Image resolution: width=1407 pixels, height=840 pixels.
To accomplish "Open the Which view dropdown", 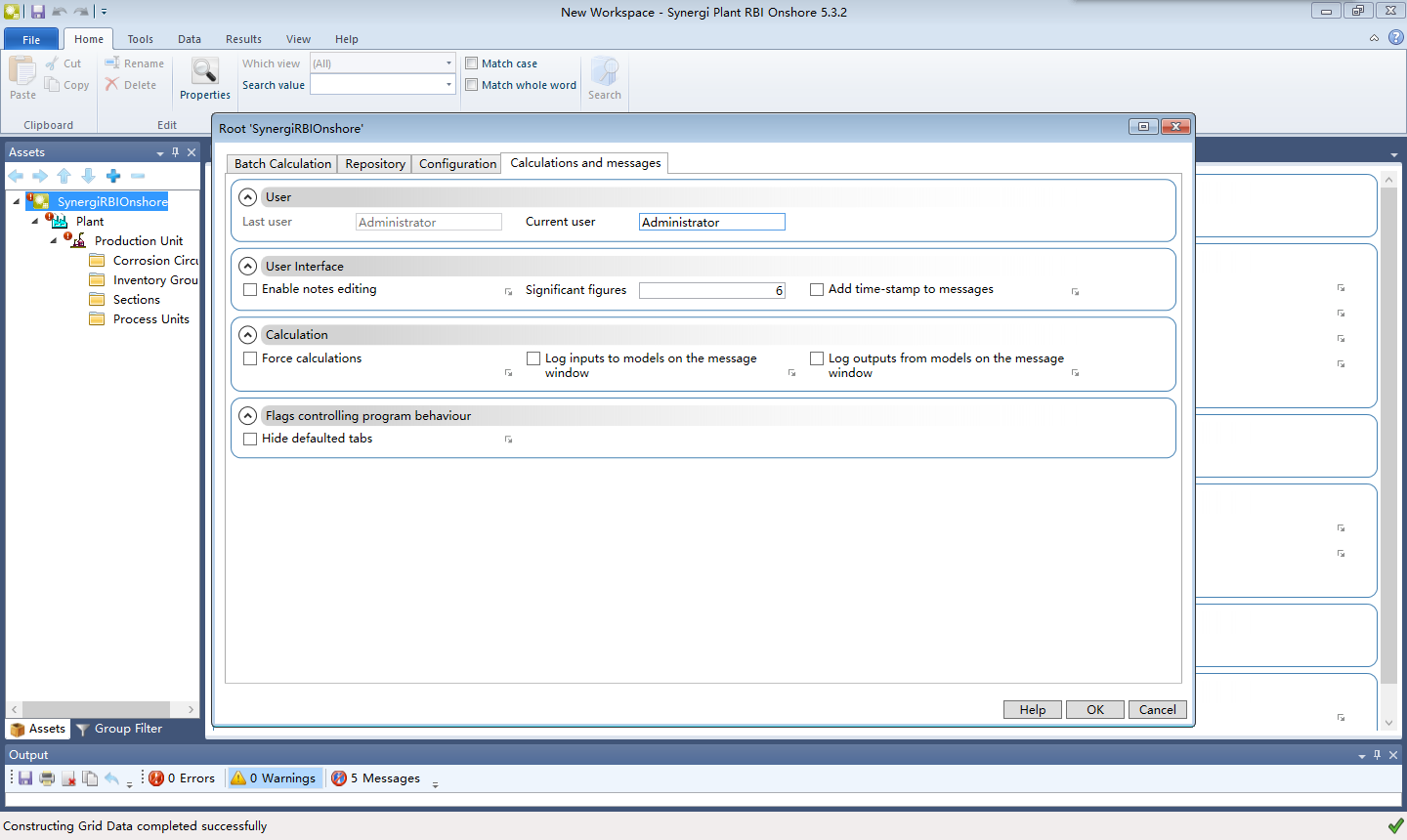I will (448, 63).
